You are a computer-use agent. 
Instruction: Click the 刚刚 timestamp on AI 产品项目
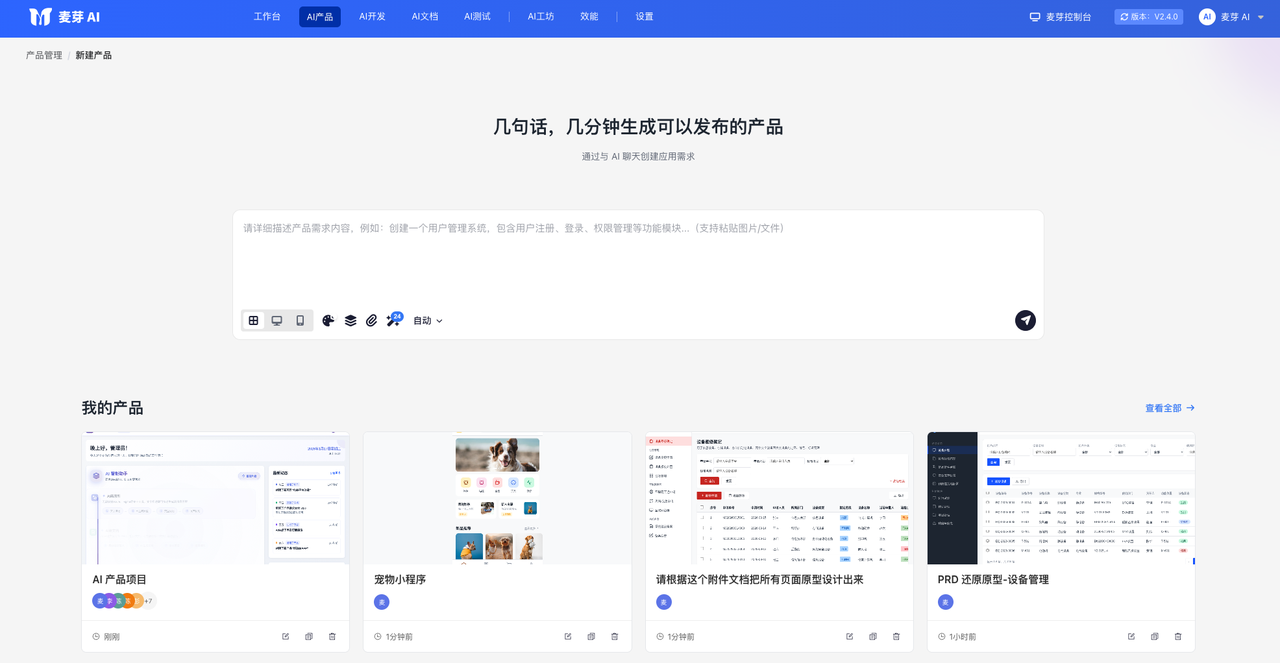(x=112, y=637)
